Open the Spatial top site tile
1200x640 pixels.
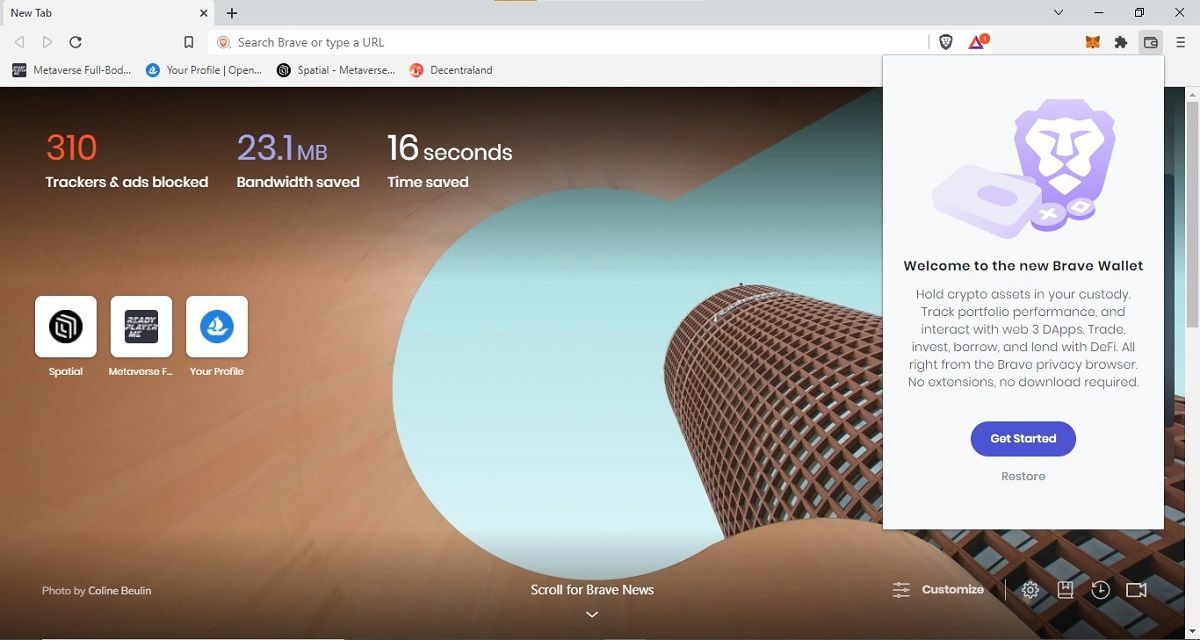[66, 327]
